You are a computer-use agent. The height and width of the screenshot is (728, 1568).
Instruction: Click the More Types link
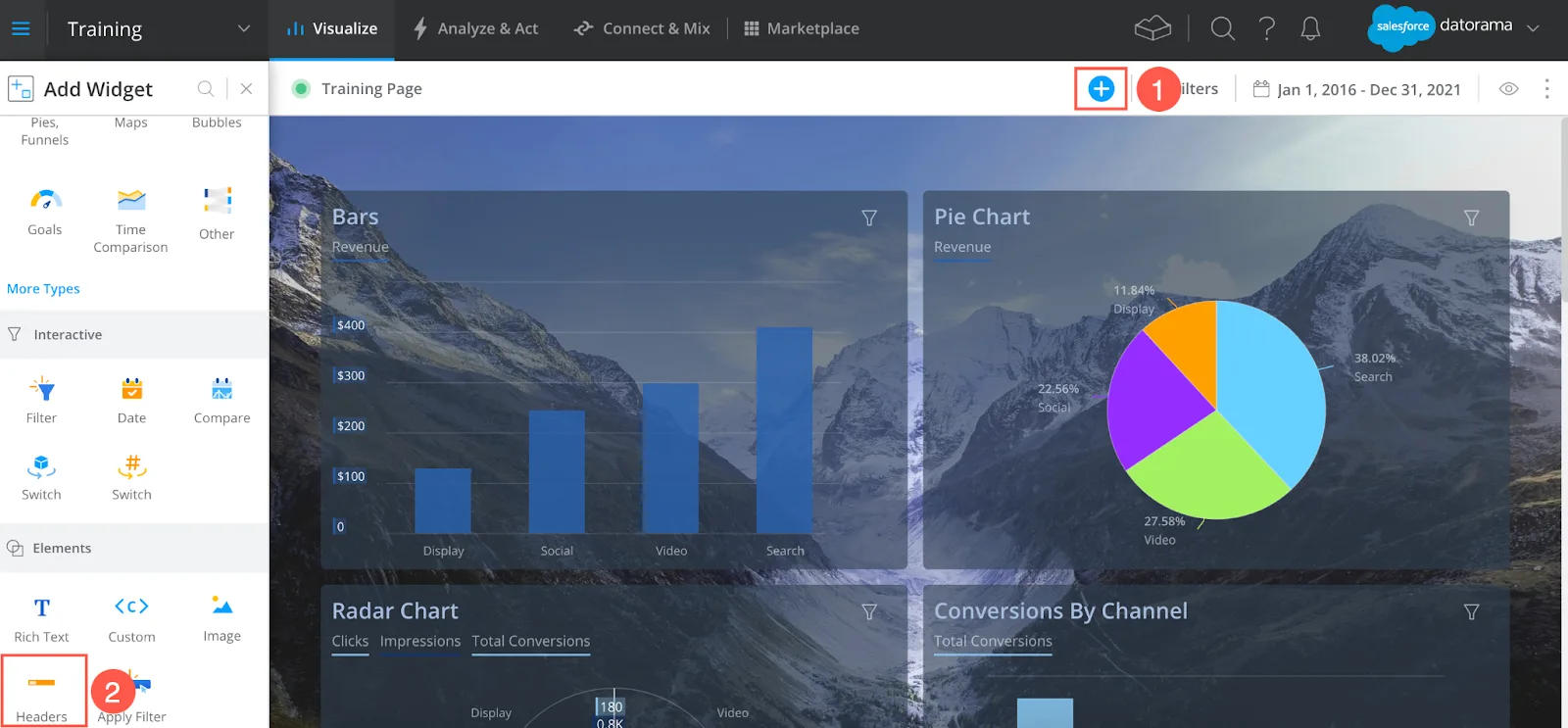coord(43,288)
